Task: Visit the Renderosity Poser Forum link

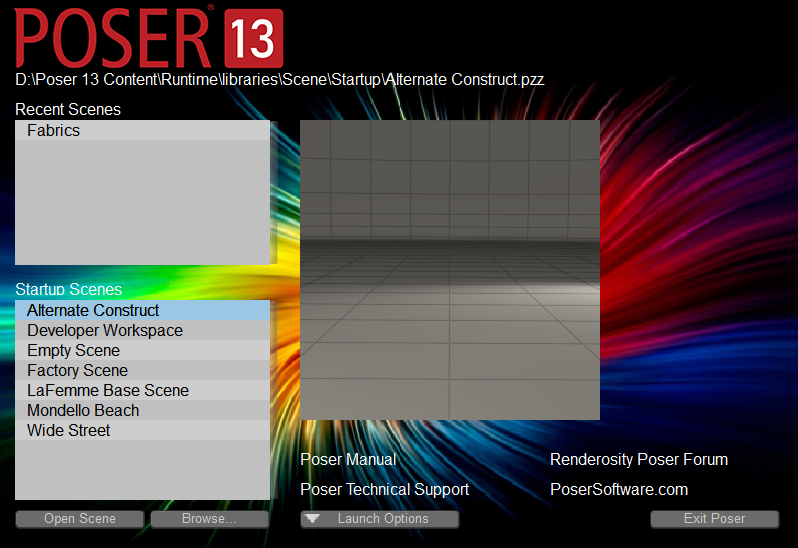Action: coord(639,459)
